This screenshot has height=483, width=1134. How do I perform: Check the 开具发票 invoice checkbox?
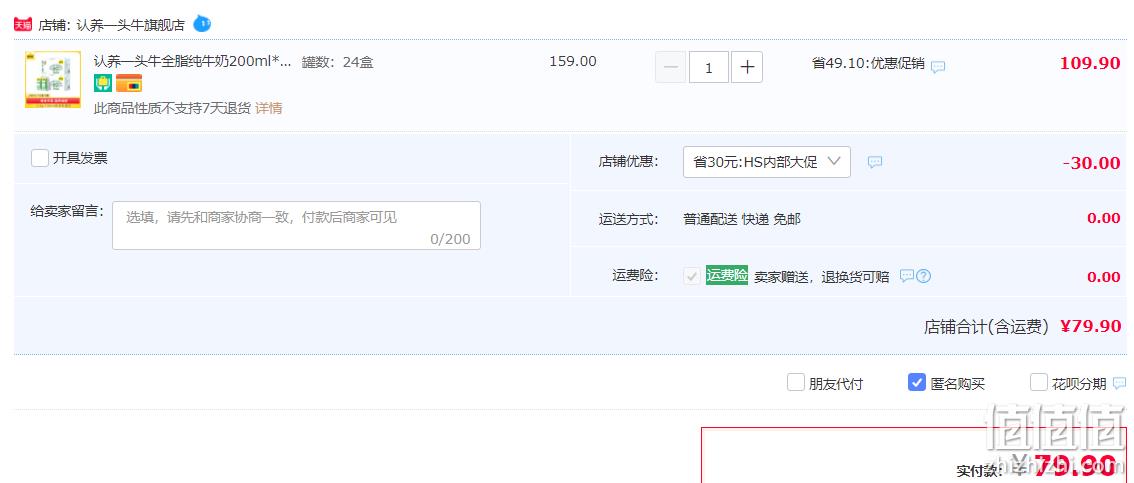click(40, 158)
